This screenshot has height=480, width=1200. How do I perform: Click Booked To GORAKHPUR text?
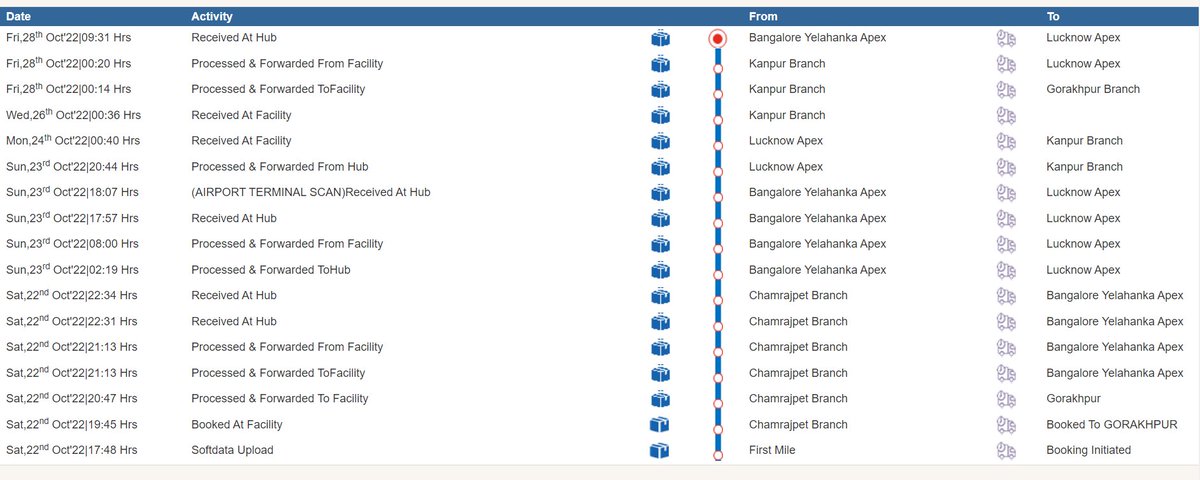coord(1111,425)
